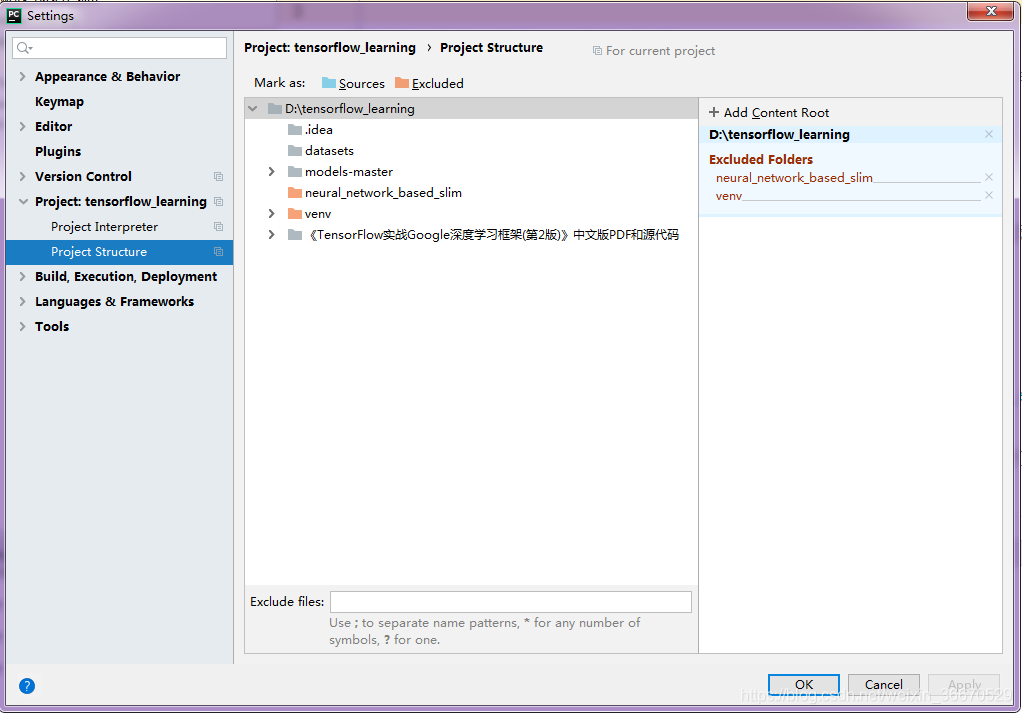
Task: Open the Plugins settings page
Action: click(x=58, y=151)
